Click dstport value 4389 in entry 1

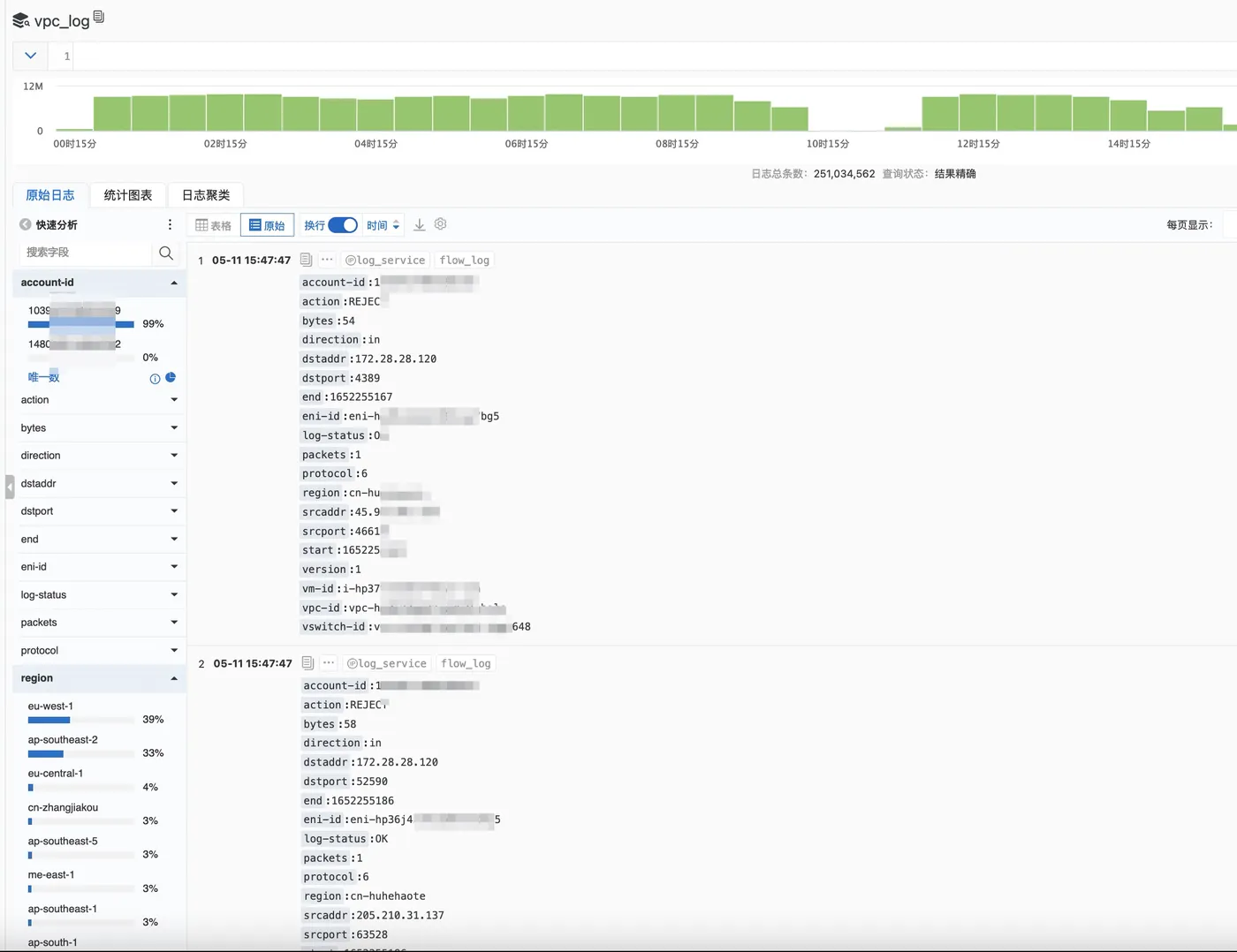[x=367, y=378]
